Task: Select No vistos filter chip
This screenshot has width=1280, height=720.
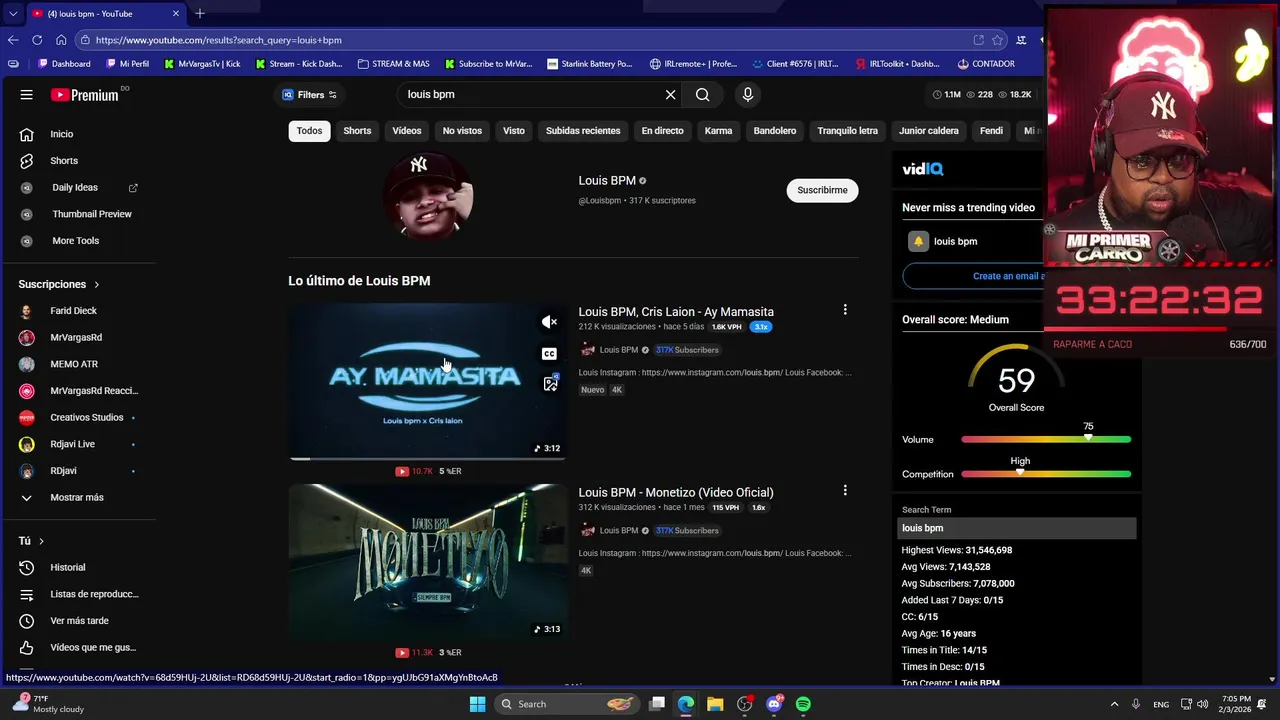Action: [462, 131]
